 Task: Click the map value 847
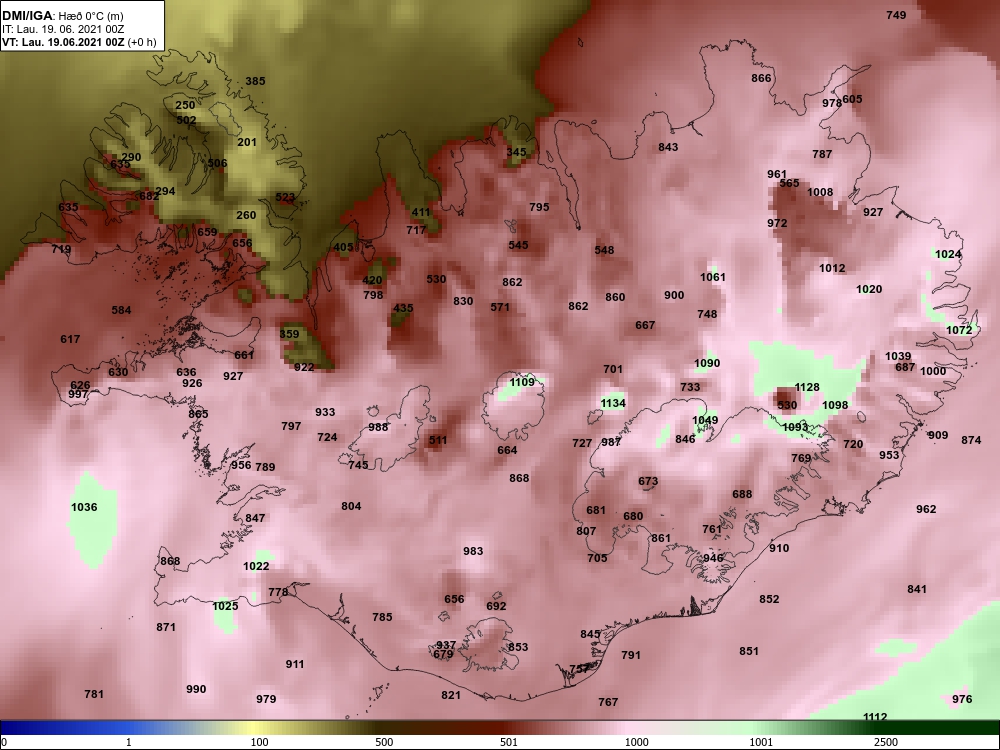[254, 518]
